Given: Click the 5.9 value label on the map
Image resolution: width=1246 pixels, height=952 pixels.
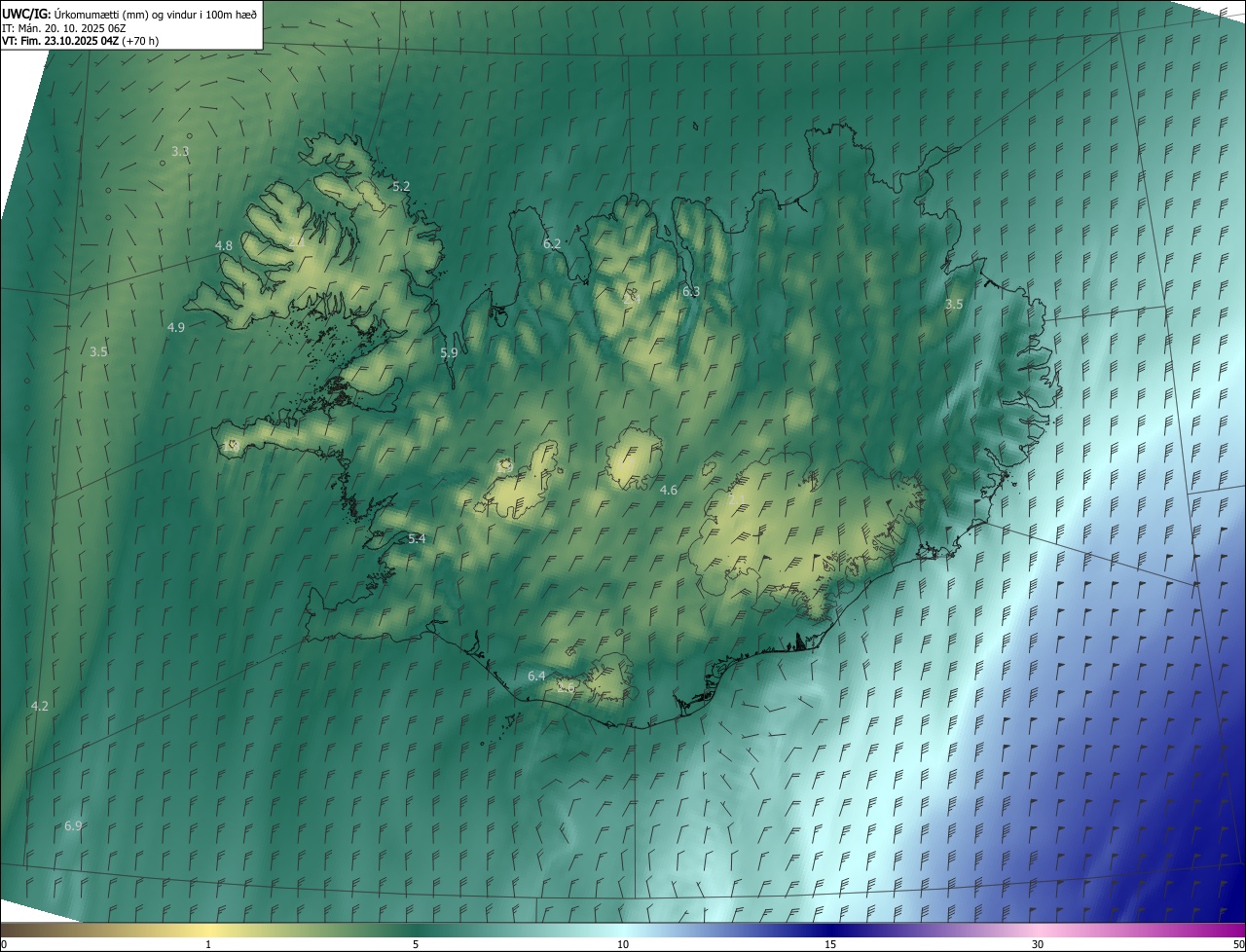Looking at the screenshot, I should 449,353.
